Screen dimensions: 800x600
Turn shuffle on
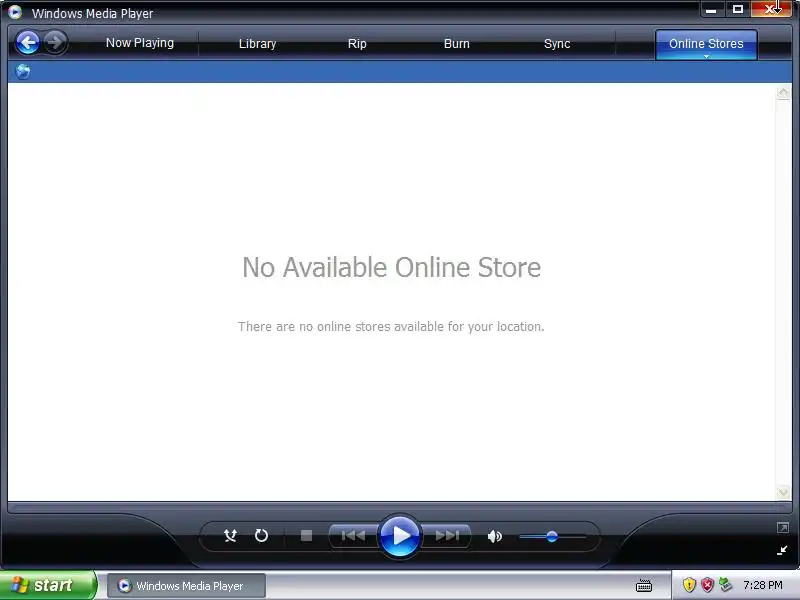point(230,536)
